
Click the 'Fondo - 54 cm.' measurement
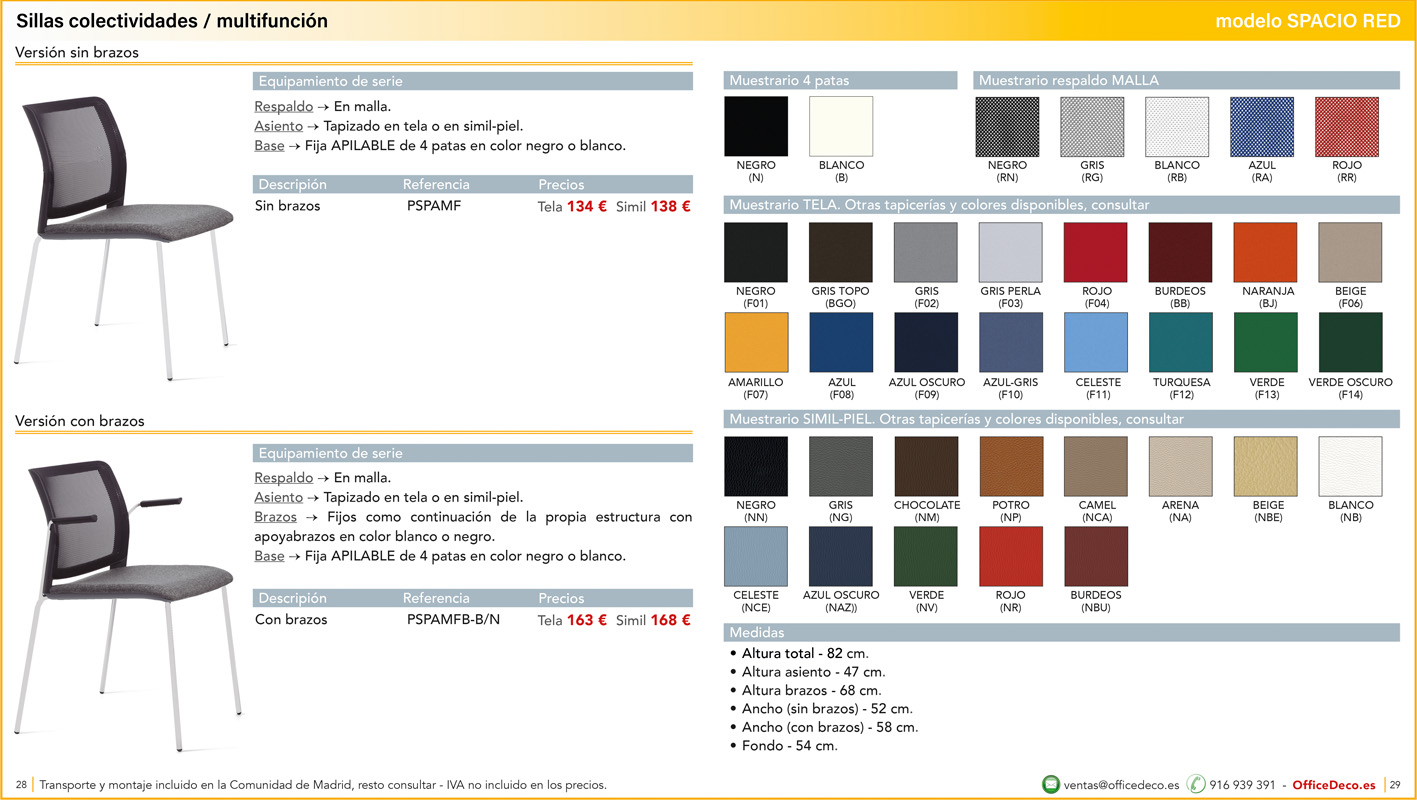[x=789, y=746]
